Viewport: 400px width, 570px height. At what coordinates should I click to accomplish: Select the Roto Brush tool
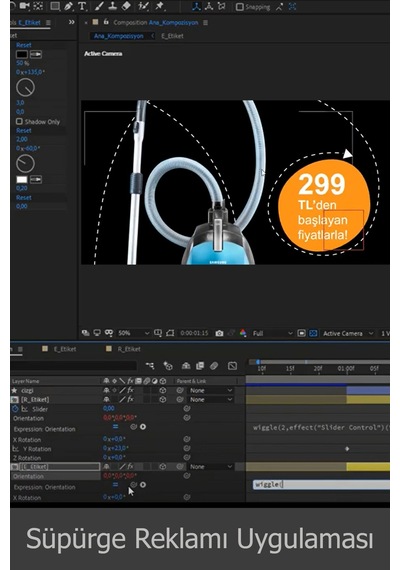pyautogui.click(x=143, y=6)
